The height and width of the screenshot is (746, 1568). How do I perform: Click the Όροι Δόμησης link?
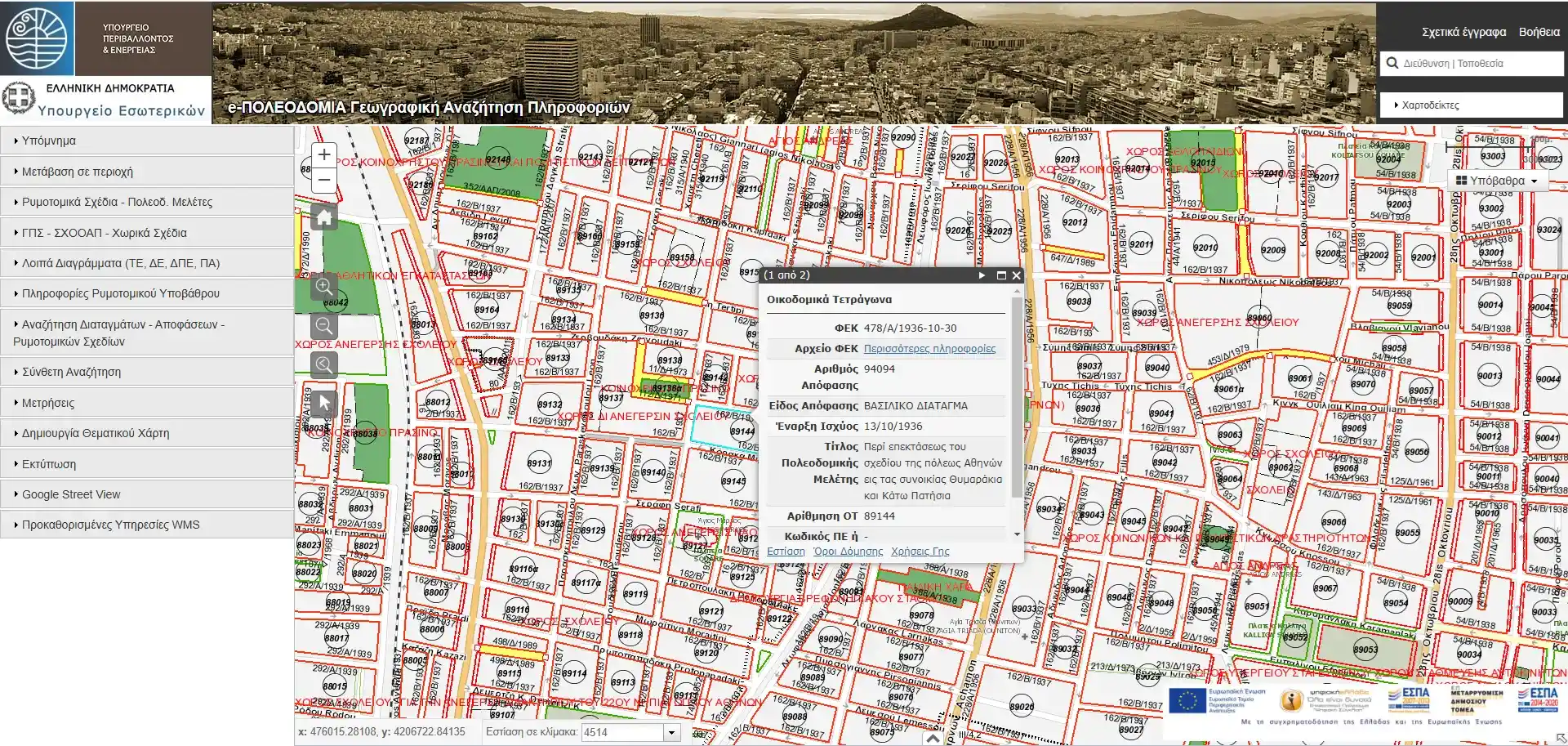click(848, 552)
